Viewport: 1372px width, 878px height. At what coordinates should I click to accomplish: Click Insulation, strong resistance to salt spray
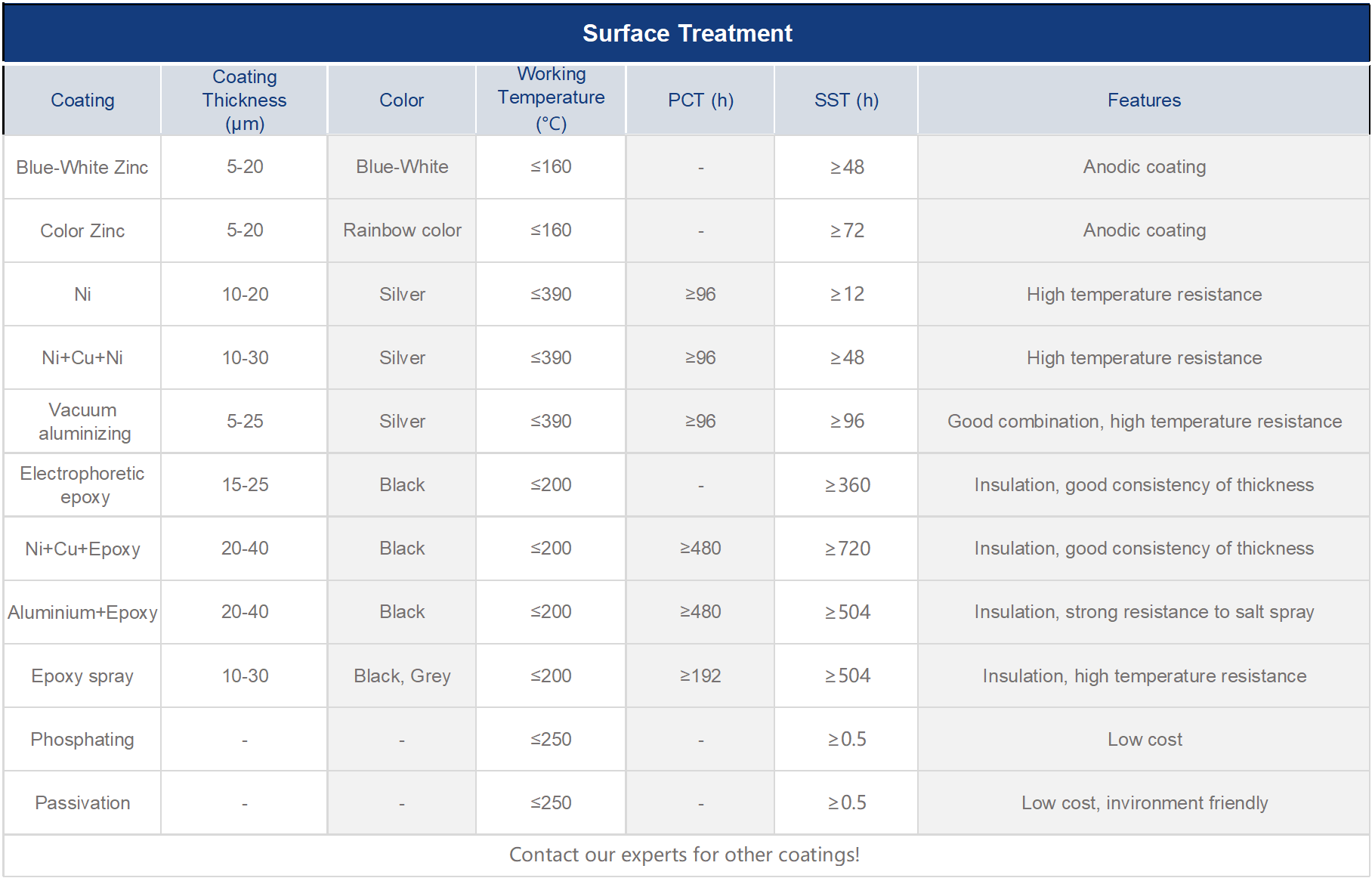1144,612
